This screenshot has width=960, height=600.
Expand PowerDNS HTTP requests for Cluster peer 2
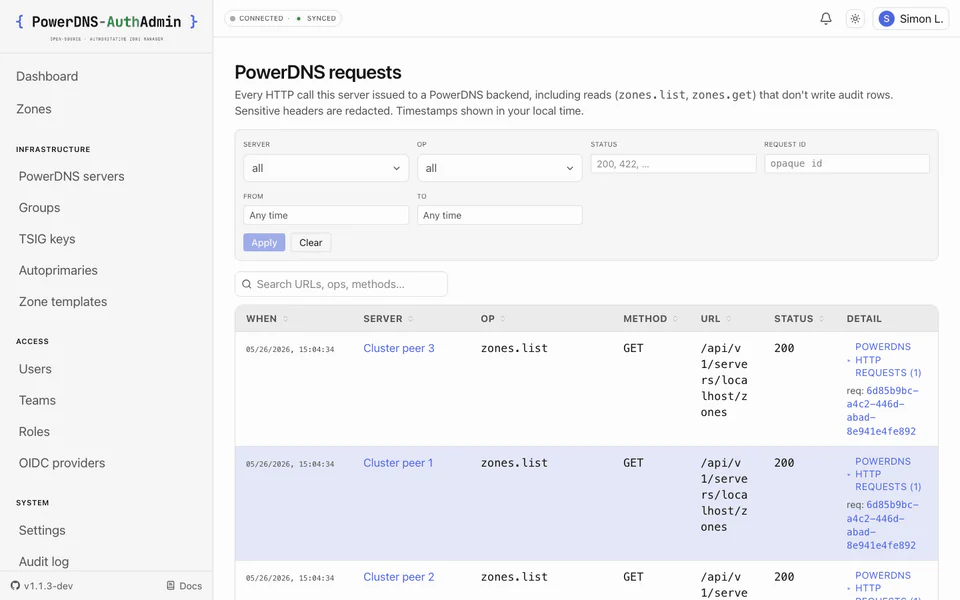point(887,587)
